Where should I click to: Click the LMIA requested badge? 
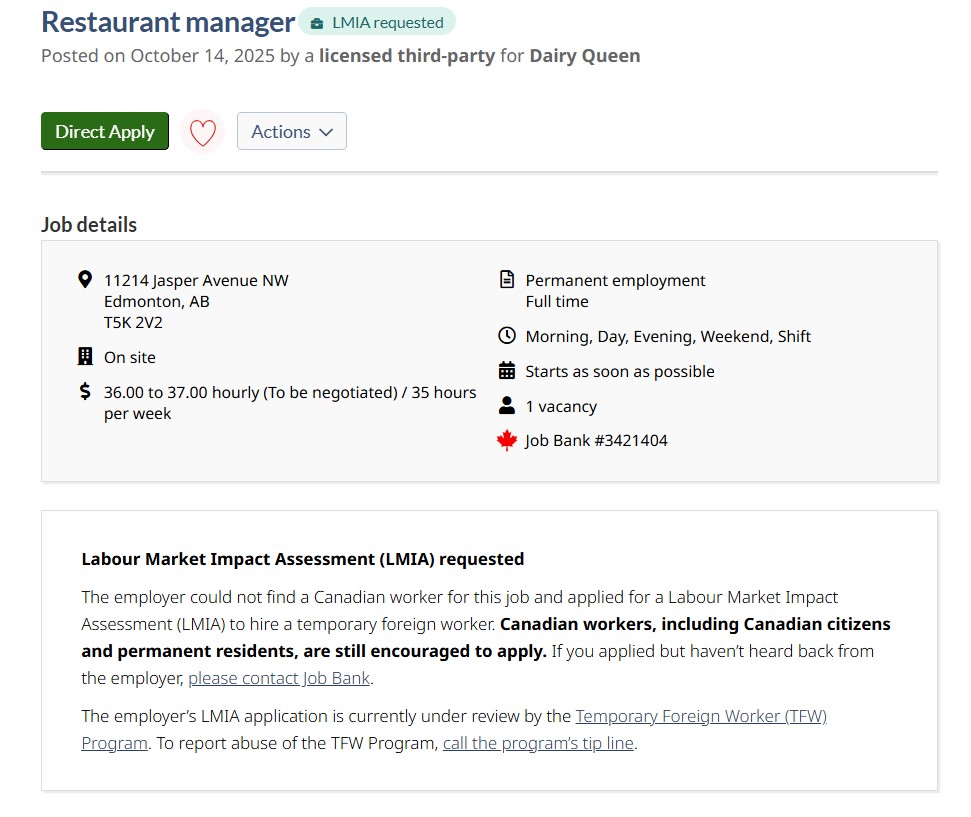(x=377, y=22)
